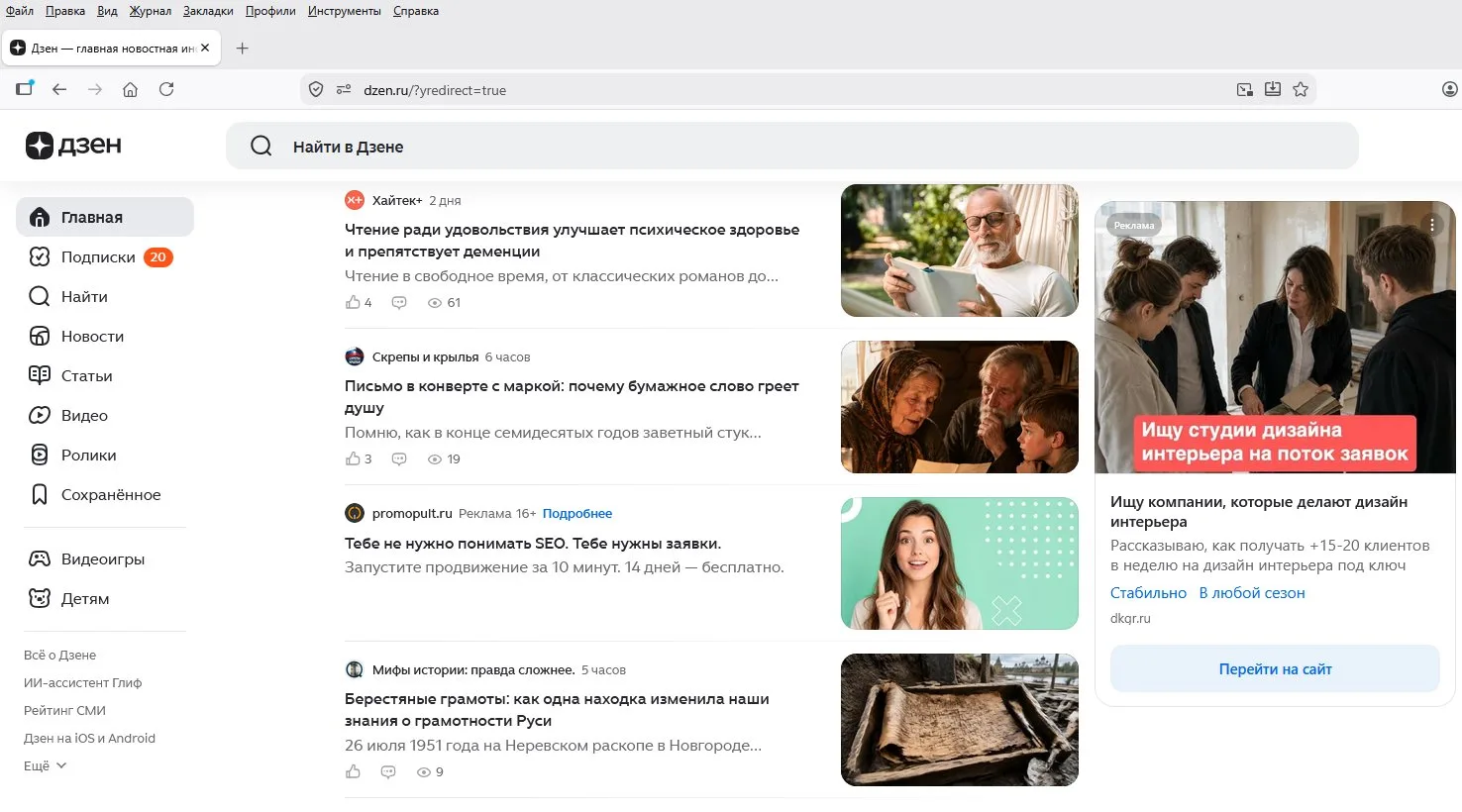The image size is (1462, 812).
Task: Open the Детям section
Action: point(105,598)
